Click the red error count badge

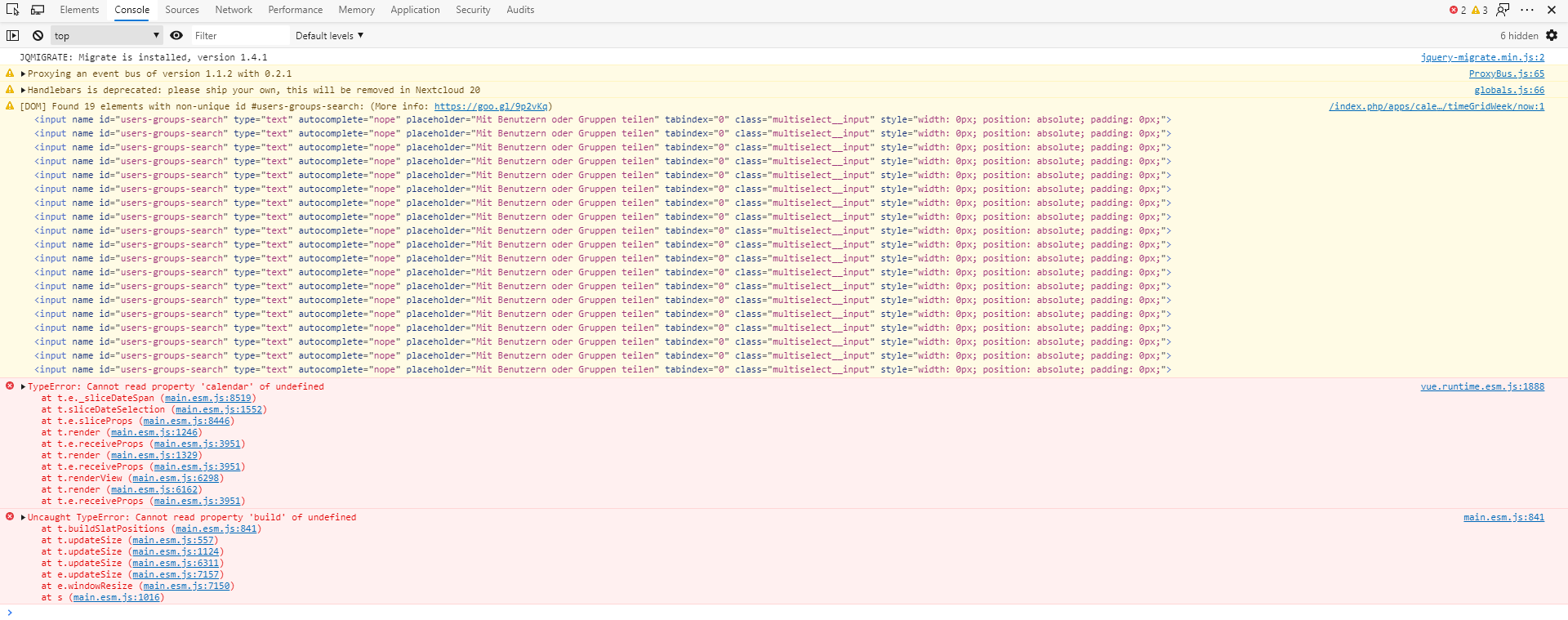pos(1458,10)
